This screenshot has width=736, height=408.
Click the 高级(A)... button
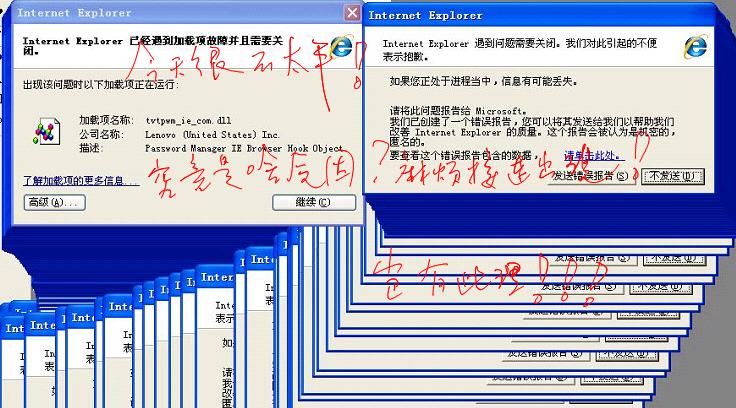(54, 202)
